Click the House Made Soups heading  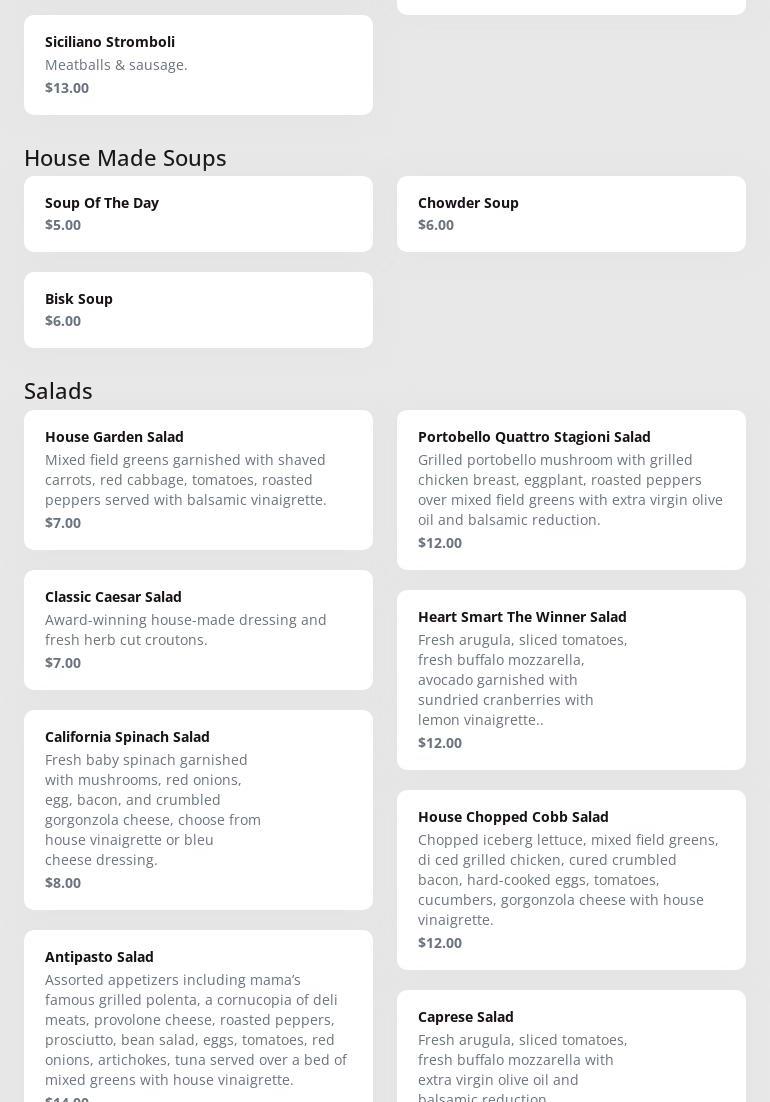pyautogui.click(x=125, y=158)
